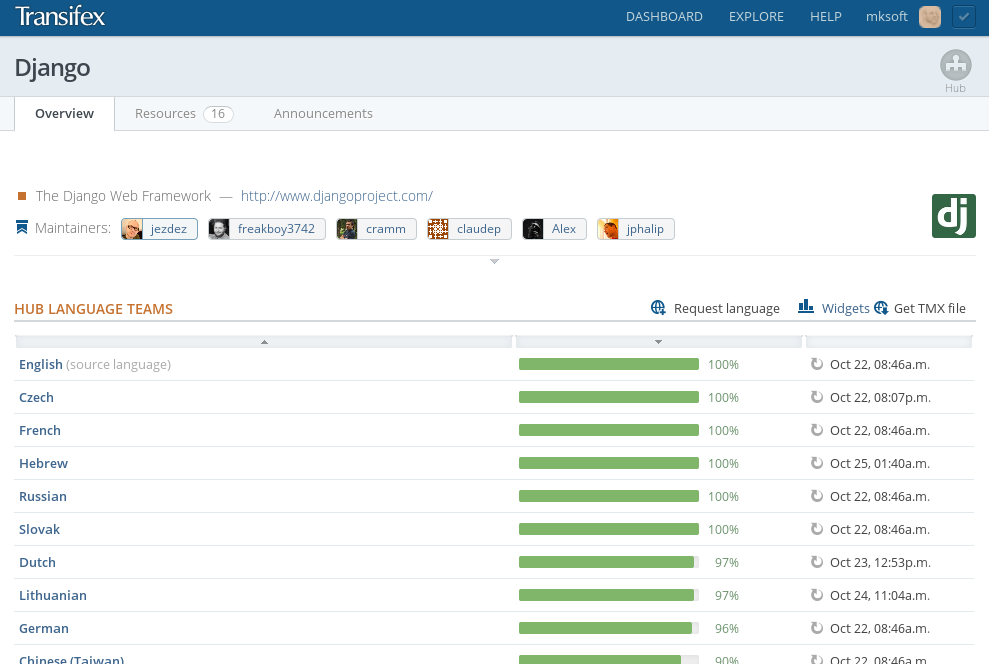The width and height of the screenshot is (989, 664).
Task: Click the claudep maintainer name
Action: tap(479, 229)
